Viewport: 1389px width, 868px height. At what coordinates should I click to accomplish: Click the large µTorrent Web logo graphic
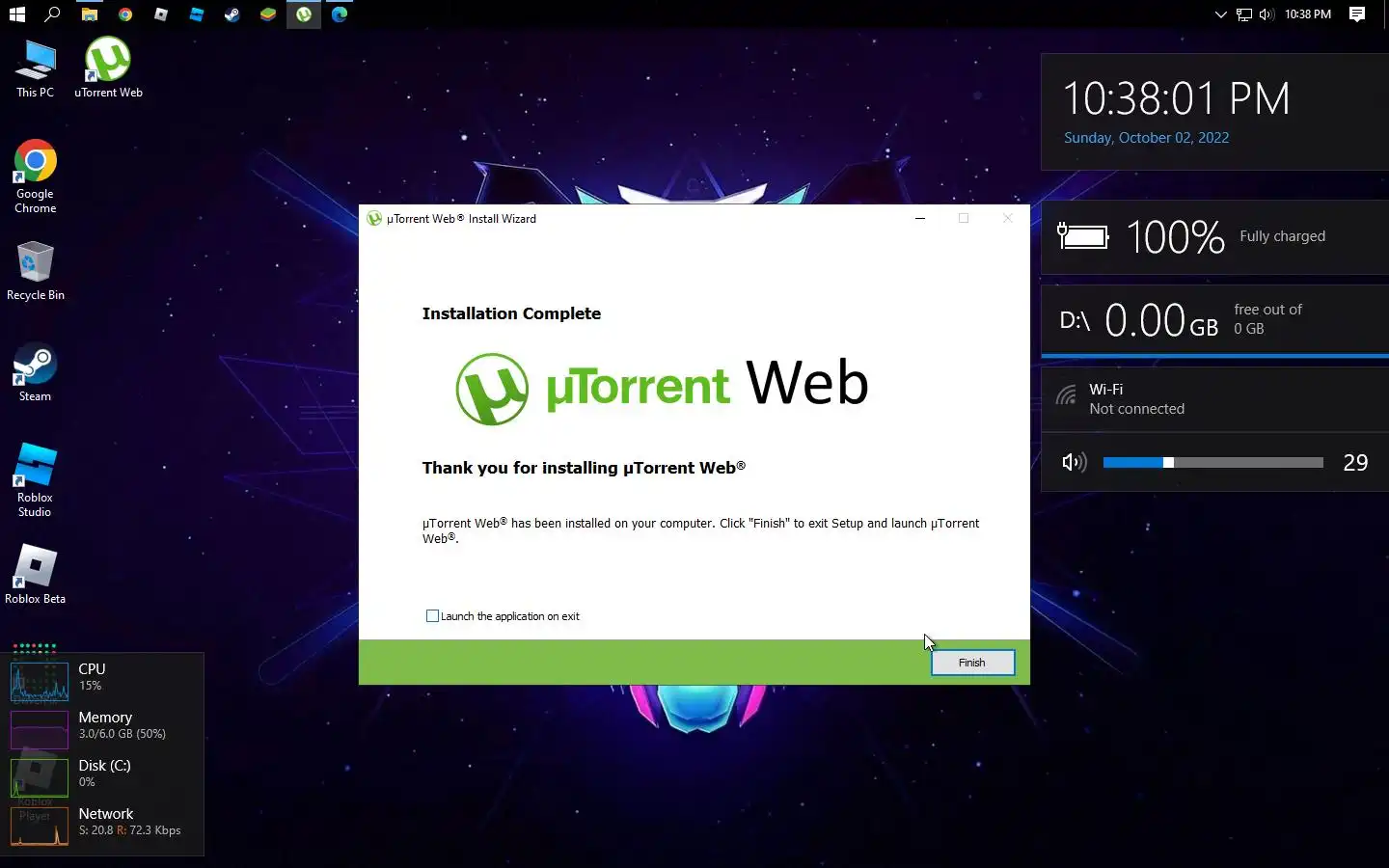[x=662, y=388]
